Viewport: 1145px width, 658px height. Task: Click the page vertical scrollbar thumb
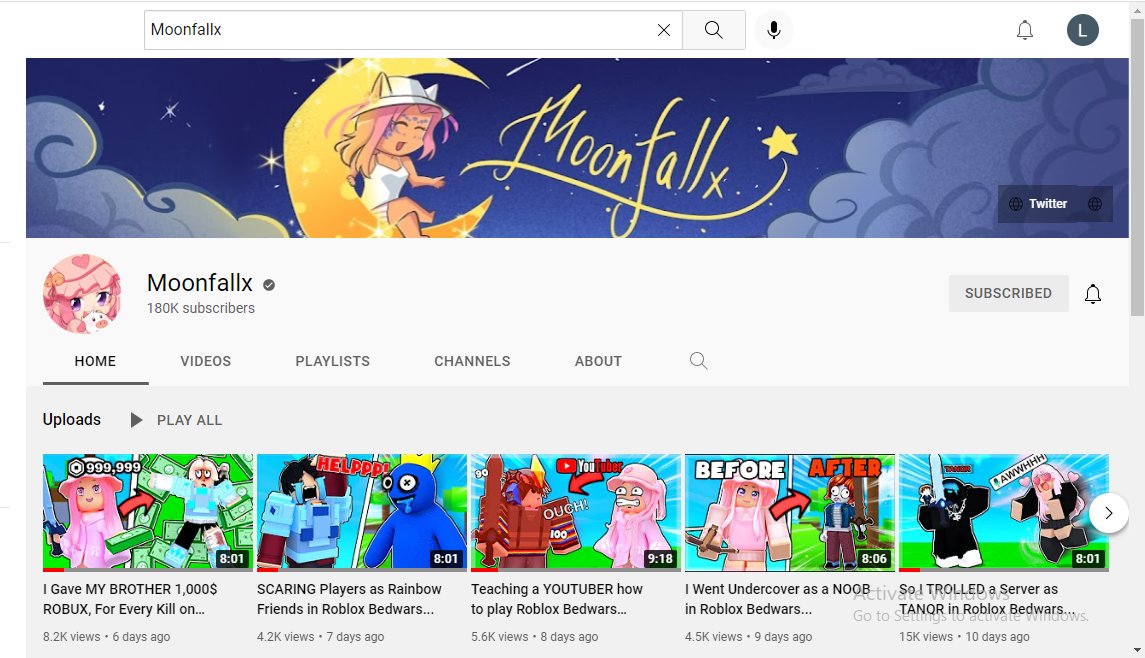pos(1137,167)
